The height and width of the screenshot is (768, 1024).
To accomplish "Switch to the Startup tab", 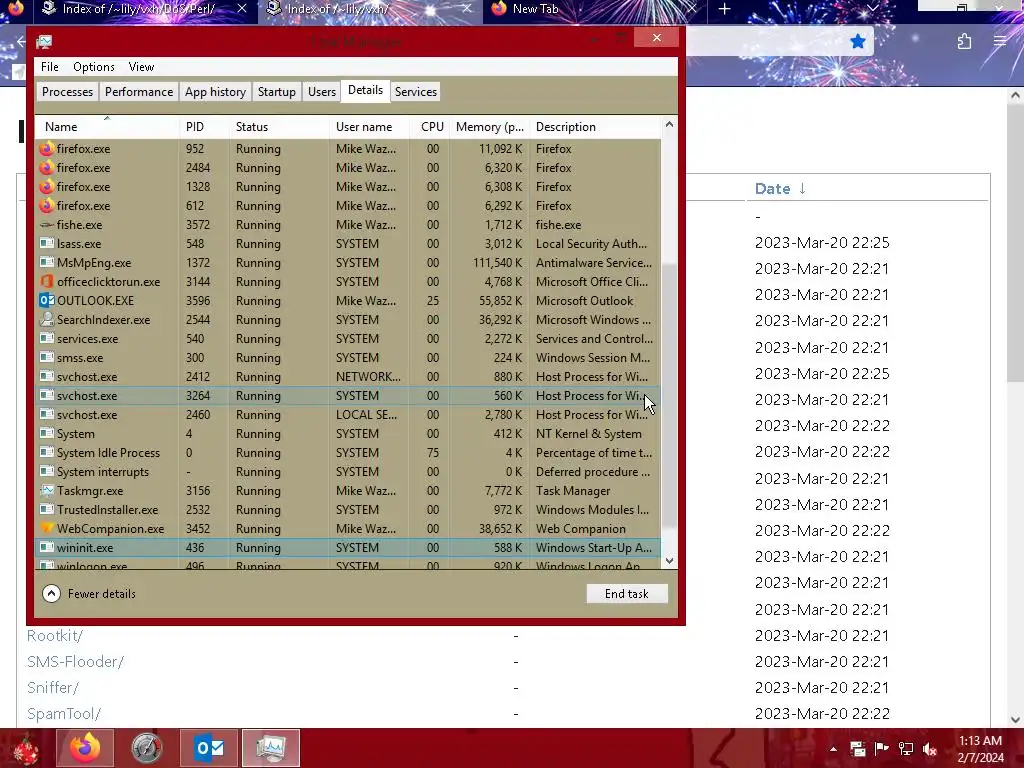I will click(x=277, y=91).
